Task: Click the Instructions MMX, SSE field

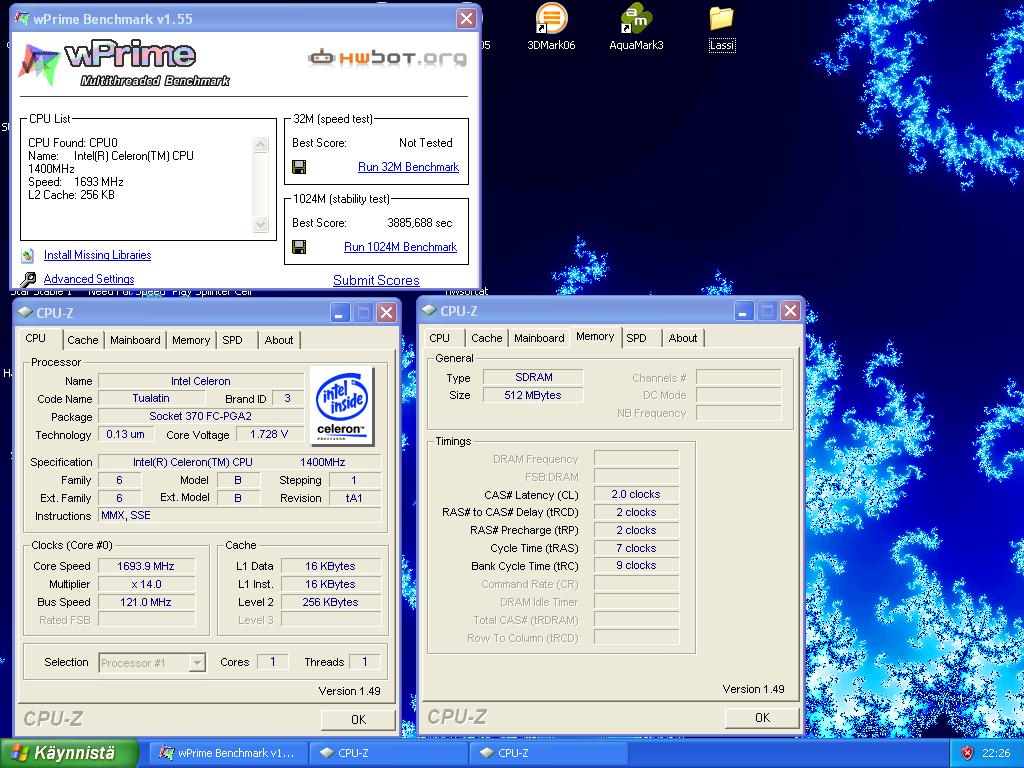Action: [x=239, y=515]
